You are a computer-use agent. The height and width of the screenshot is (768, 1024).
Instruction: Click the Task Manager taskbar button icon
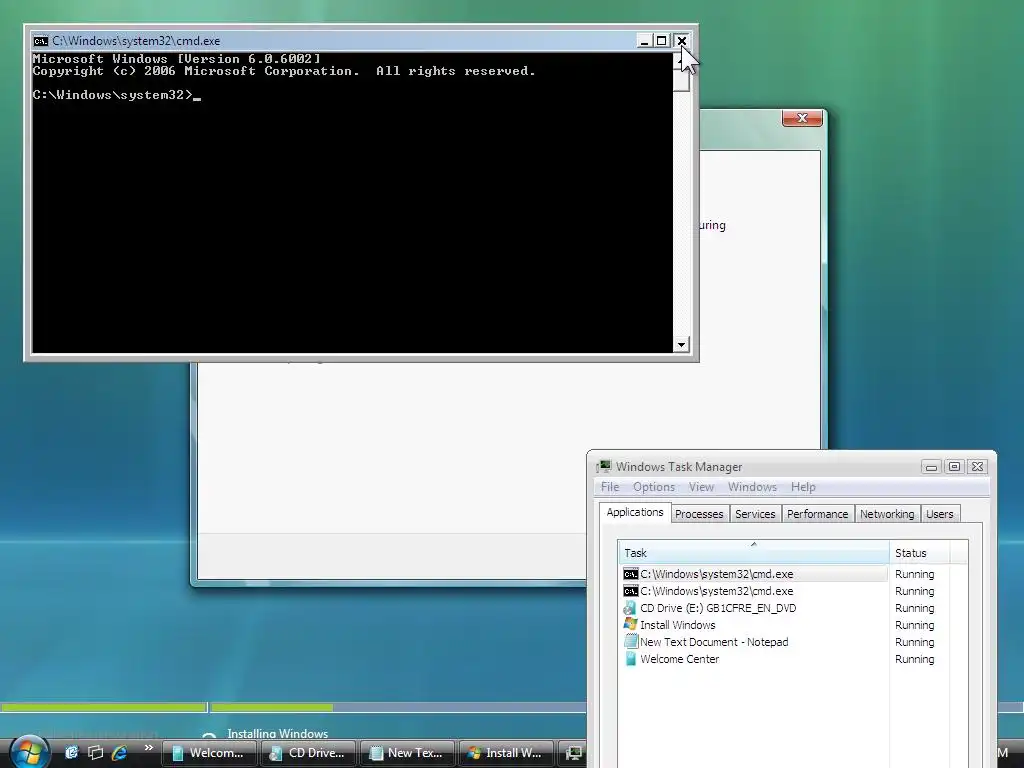tap(574, 753)
